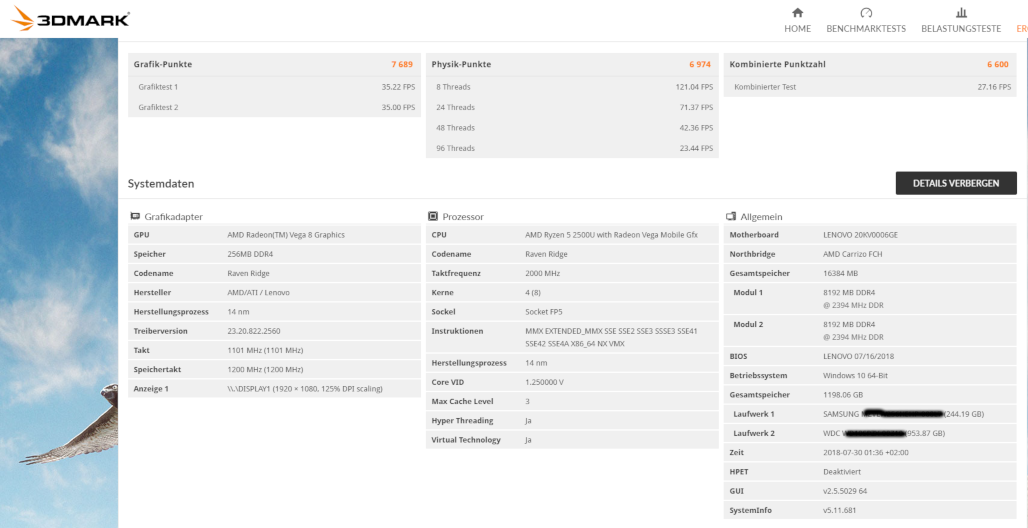Switch to BENCHMARKTESTS tab
1028x528 pixels.
pyautogui.click(x=866, y=29)
